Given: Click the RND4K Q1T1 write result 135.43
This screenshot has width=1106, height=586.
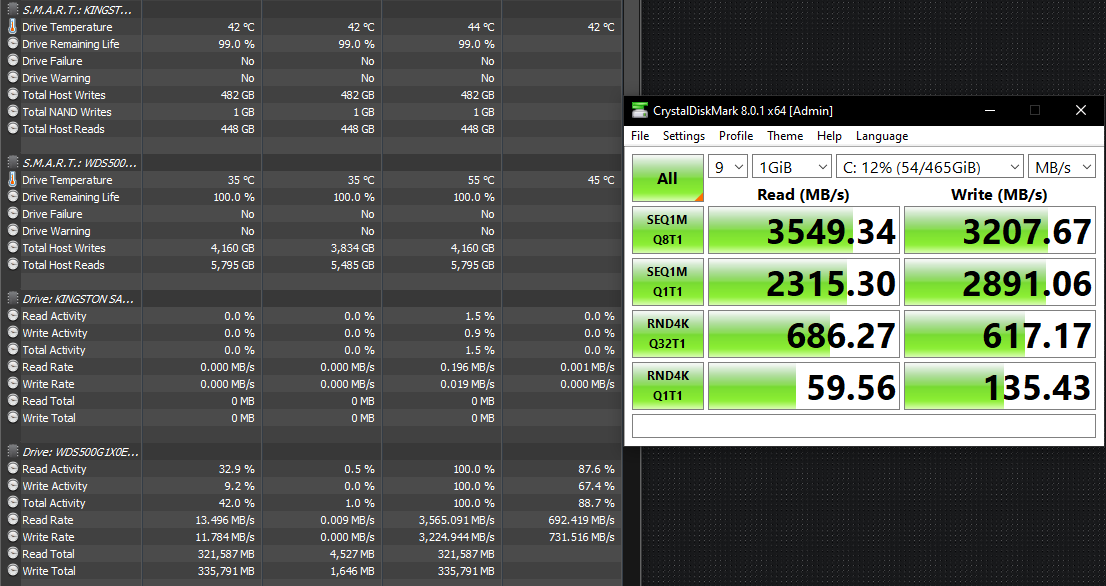Looking at the screenshot, I should coord(999,386).
